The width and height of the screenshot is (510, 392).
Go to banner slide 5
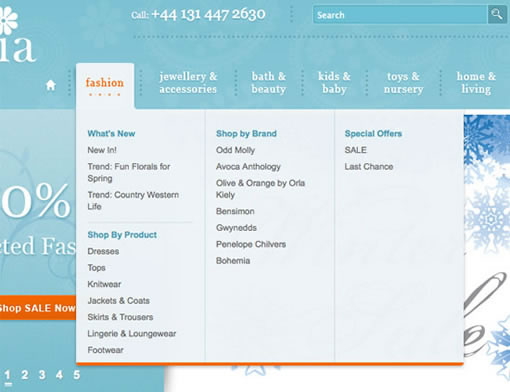coord(77,375)
